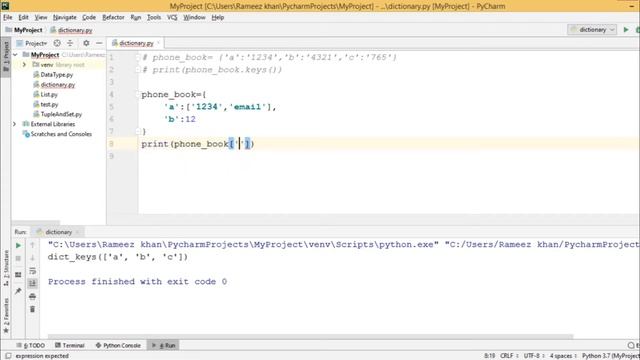Open the Tools menu
640x360 pixels.
click(154, 17)
